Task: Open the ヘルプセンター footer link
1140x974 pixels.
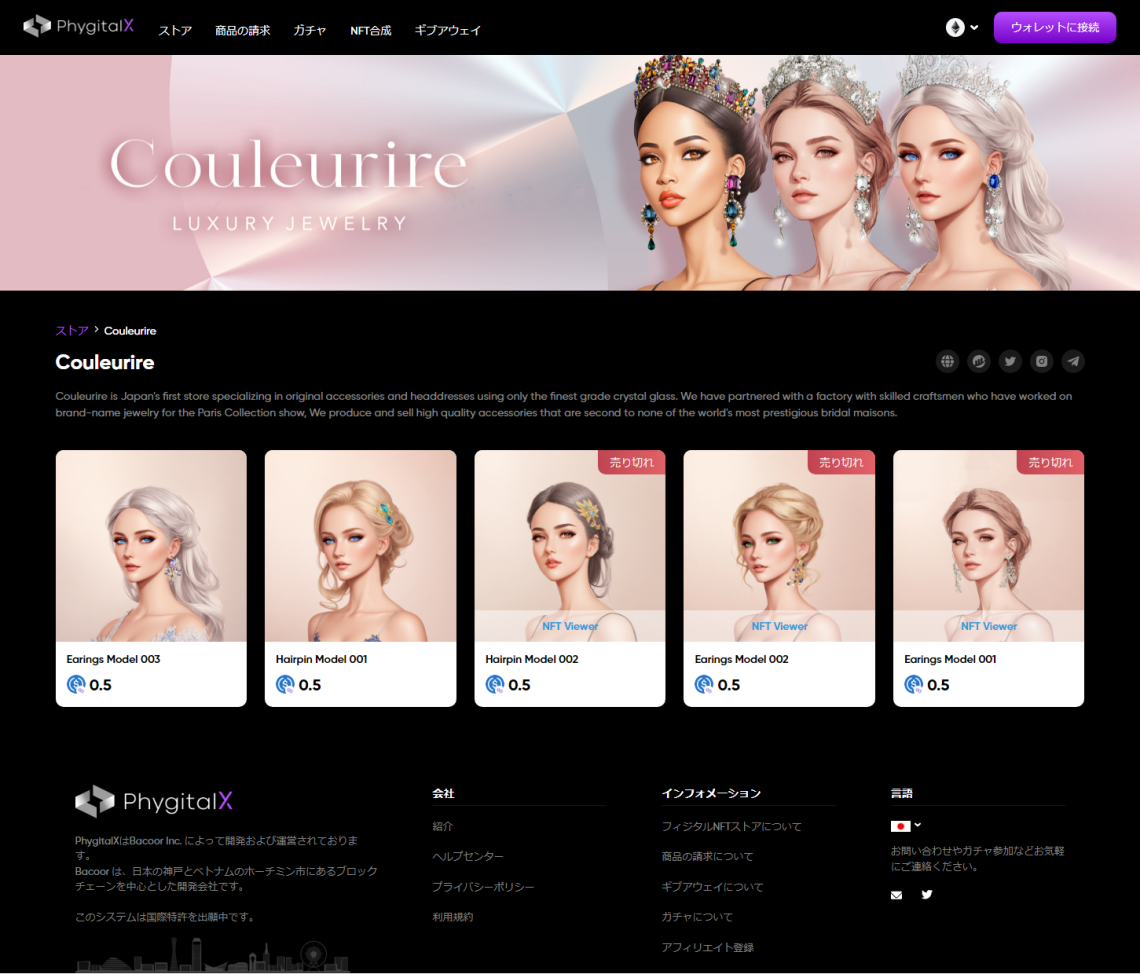Action: (x=467, y=857)
